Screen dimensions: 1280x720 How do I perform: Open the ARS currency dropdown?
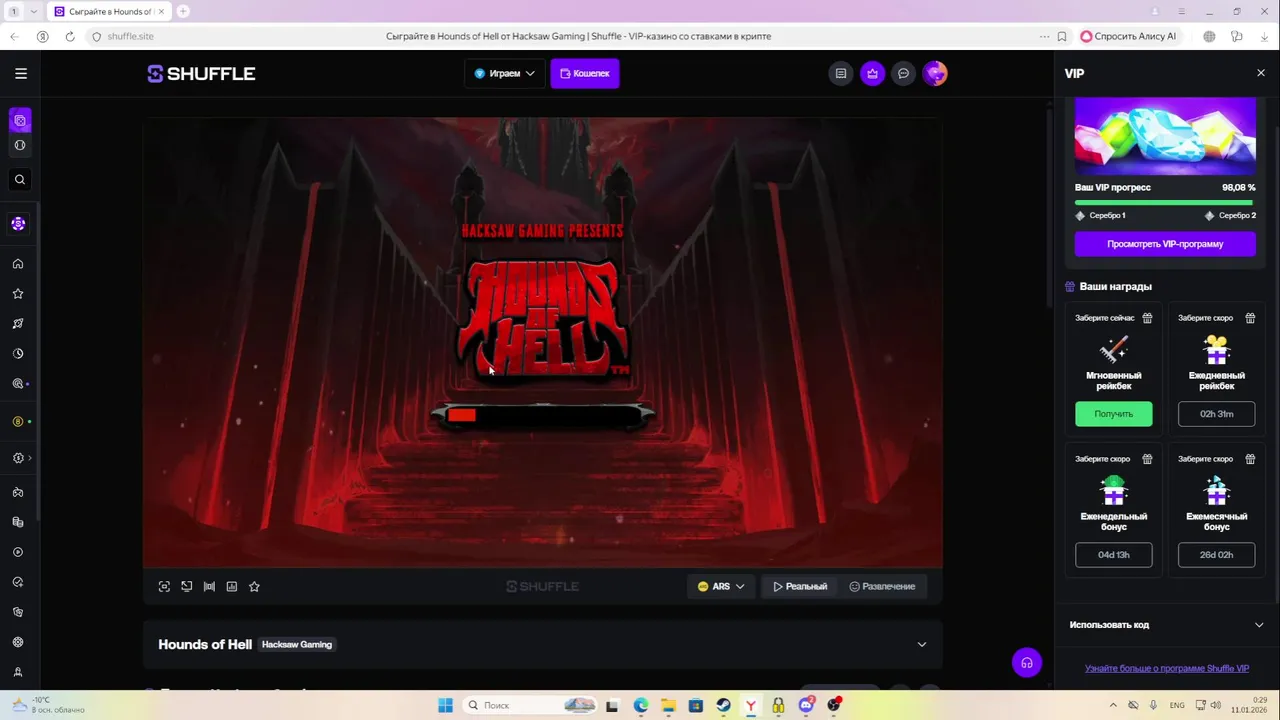pos(721,587)
